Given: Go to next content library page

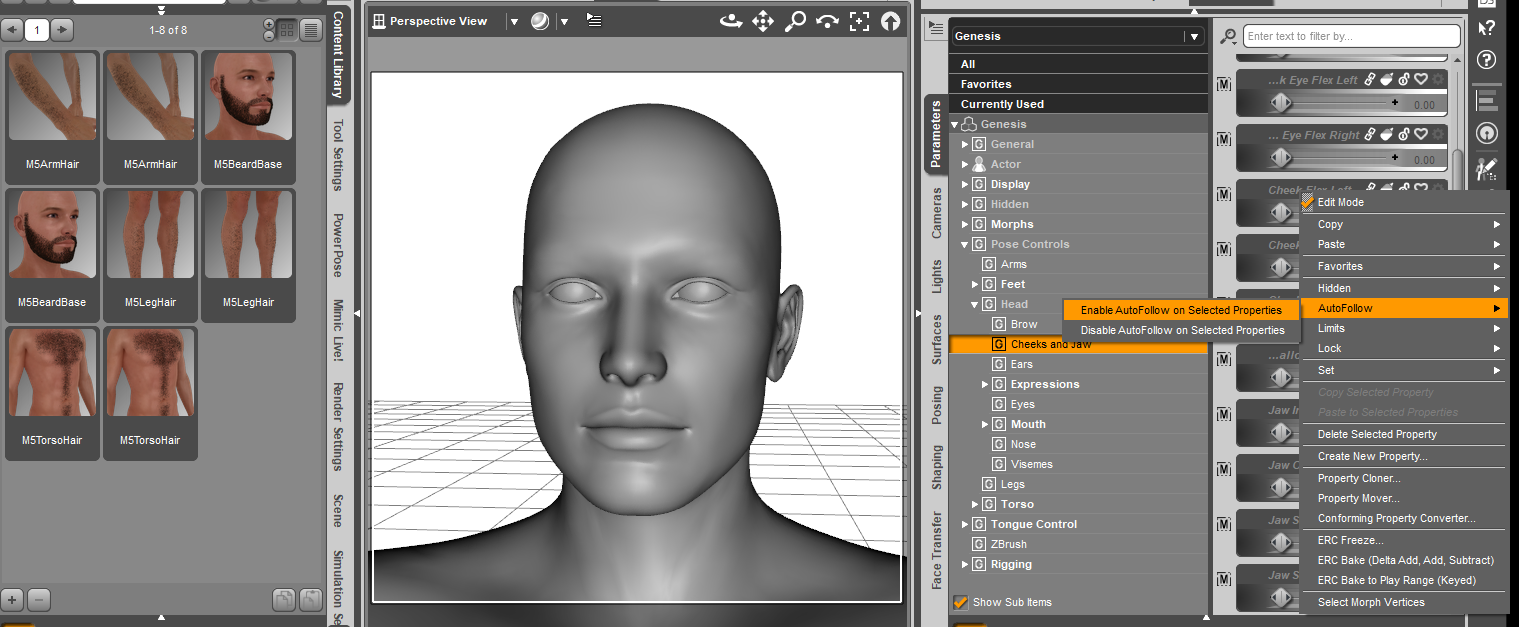Looking at the screenshot, I should pos(62,30).
